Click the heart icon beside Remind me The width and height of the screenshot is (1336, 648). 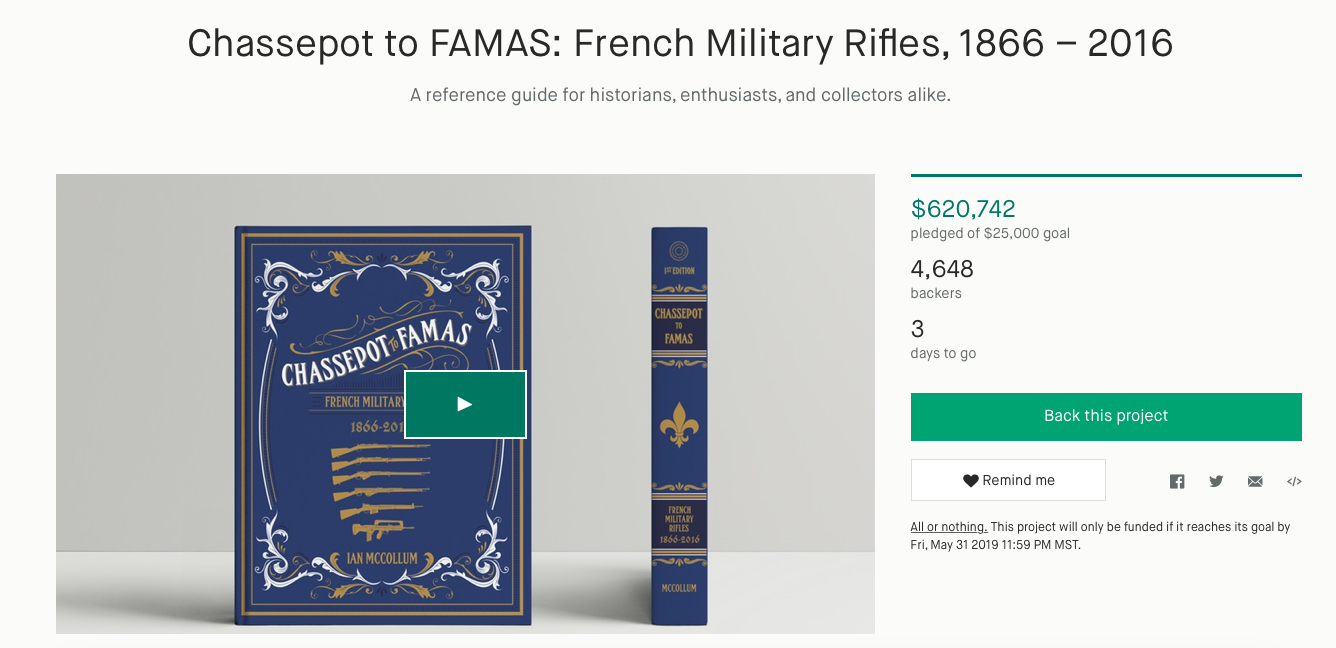tap(970, 481)
